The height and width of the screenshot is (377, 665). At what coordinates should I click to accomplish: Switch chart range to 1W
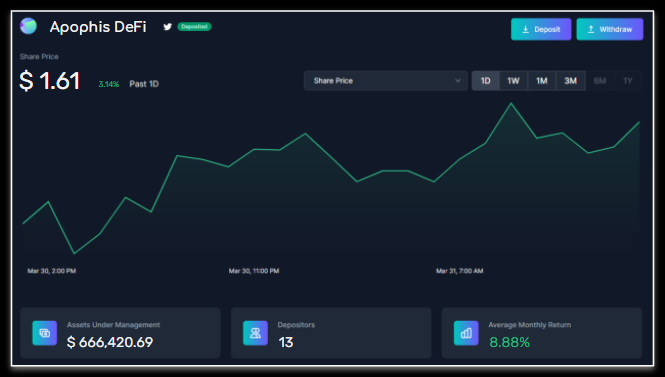(x=514, y=81)
